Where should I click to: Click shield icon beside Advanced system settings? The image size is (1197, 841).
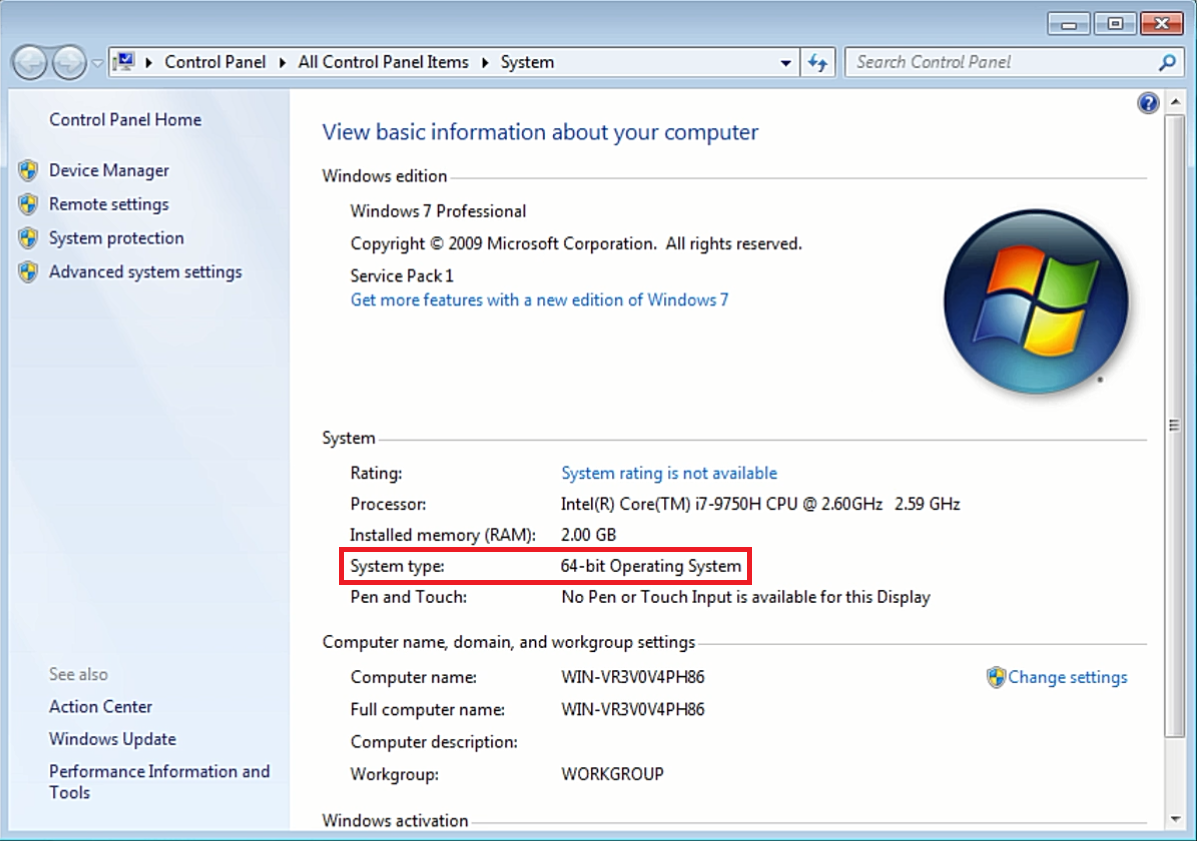(x=28, y=272)
